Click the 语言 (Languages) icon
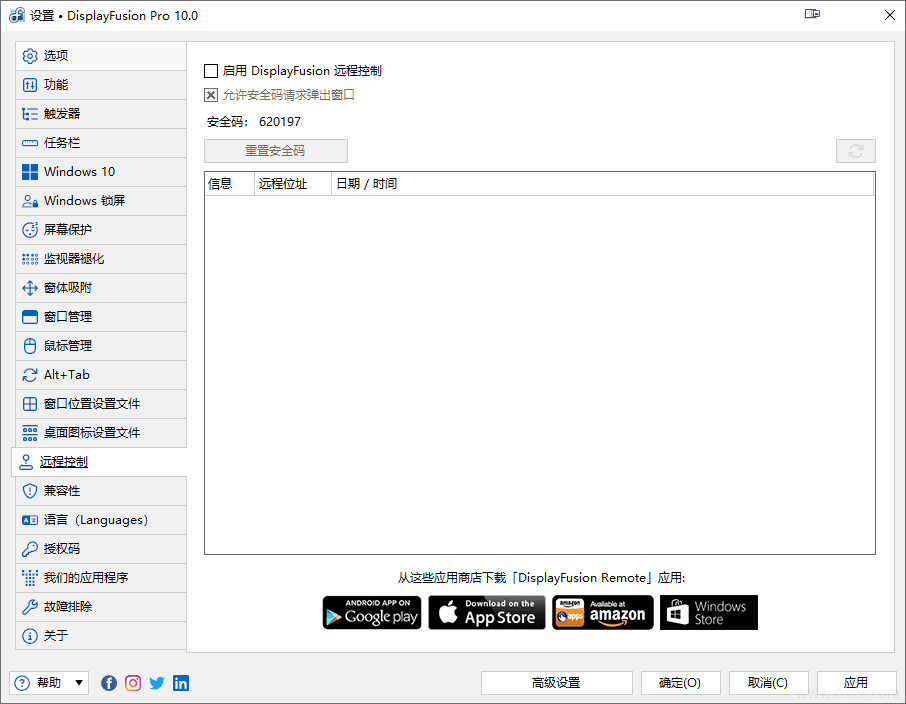Viewport: 906px width, 704px height. click(29, 520)
